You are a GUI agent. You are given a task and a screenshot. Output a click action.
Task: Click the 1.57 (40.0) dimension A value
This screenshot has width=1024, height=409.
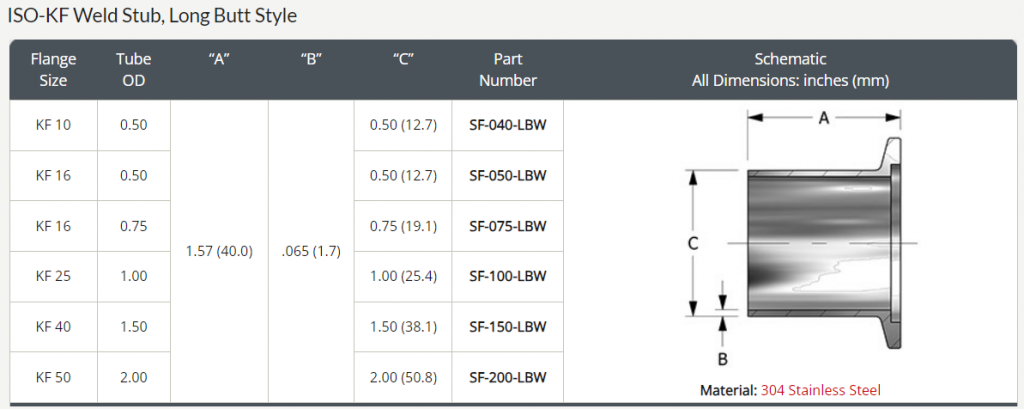click(219, 251)
